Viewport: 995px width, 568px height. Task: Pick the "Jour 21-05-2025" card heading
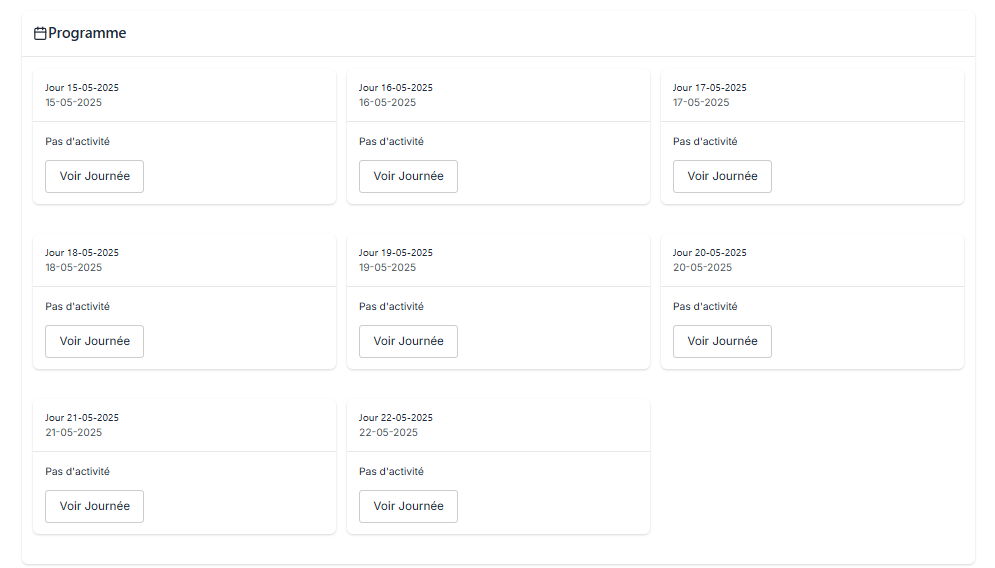point(82,418)
